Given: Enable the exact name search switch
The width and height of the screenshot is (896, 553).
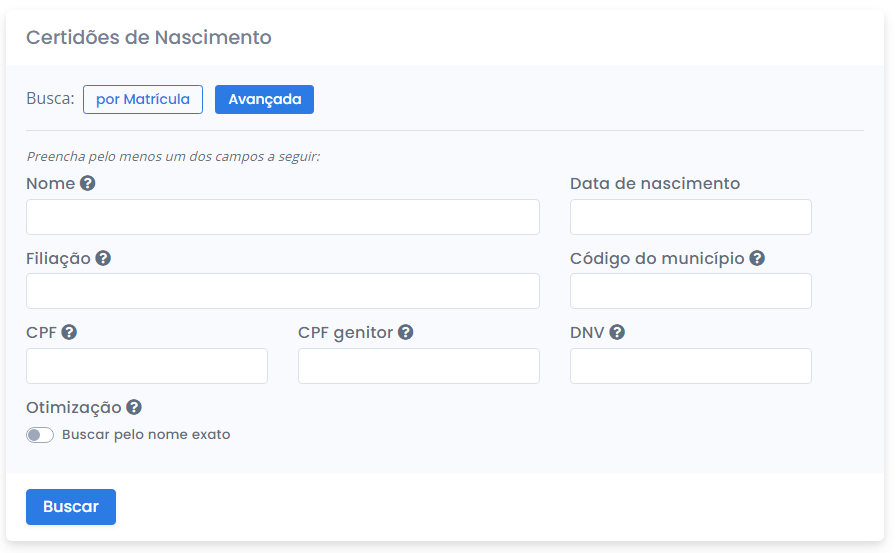Looking at the screenshot, I should click(x=40, y=435).
